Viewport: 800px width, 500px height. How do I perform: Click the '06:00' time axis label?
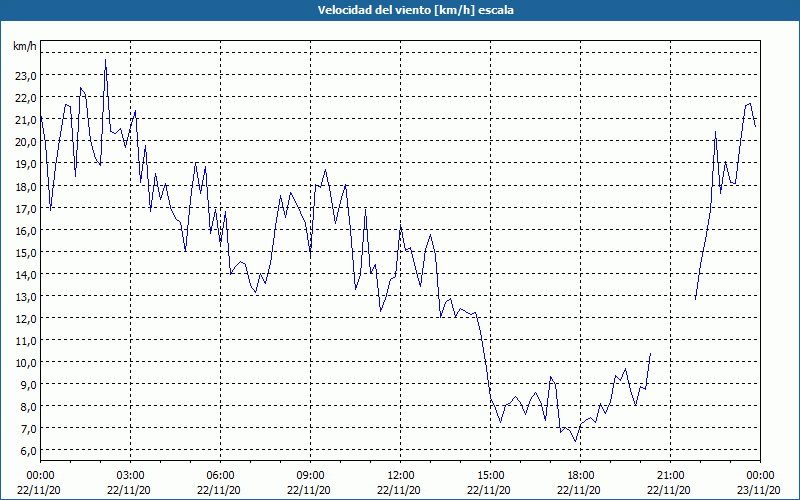(x=220, y=476)
